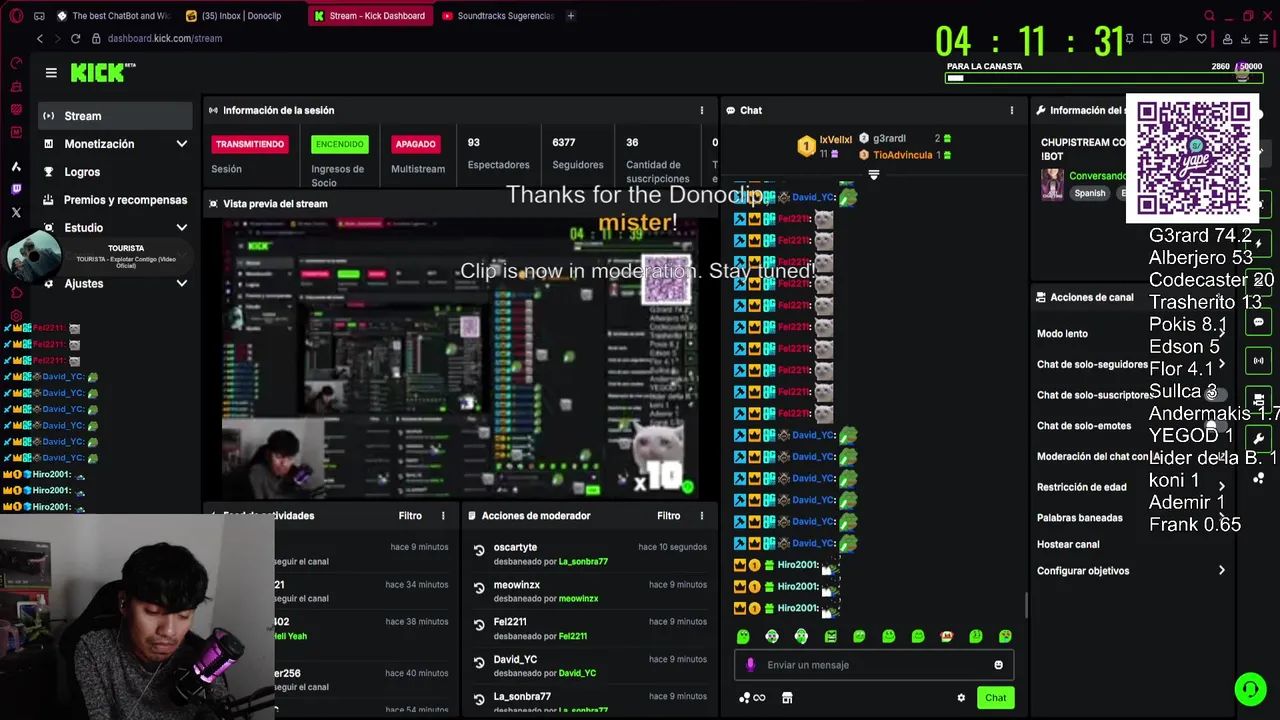Open the hamburger menu beside Kick logo
1280x720 pixels.
[x=51, y=72]
